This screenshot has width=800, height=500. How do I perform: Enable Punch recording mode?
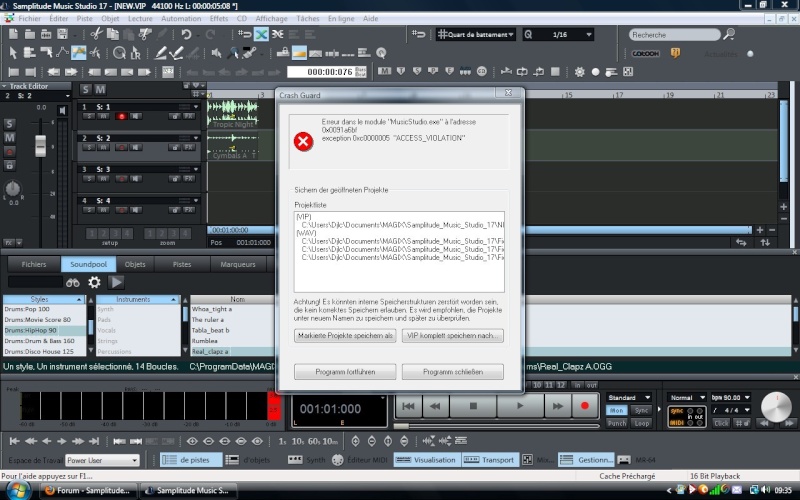616,423
